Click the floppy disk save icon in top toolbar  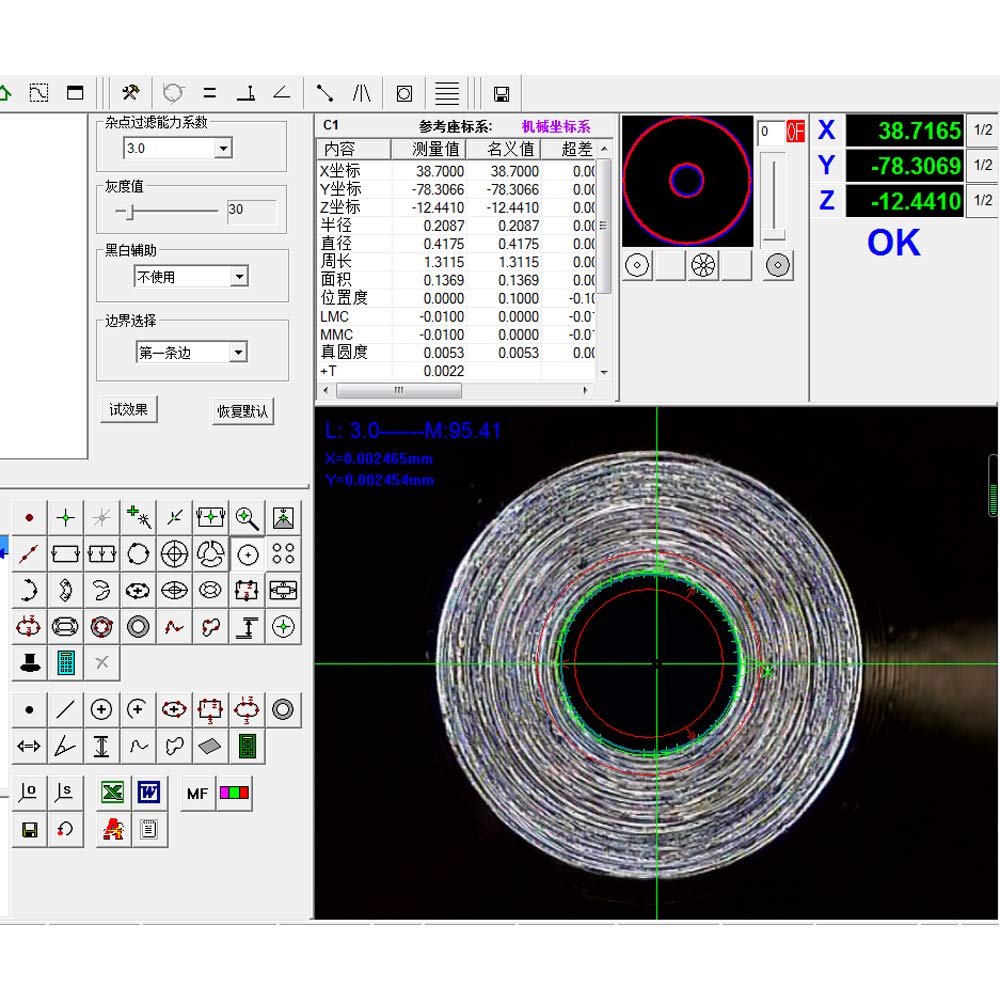(502, 94)
